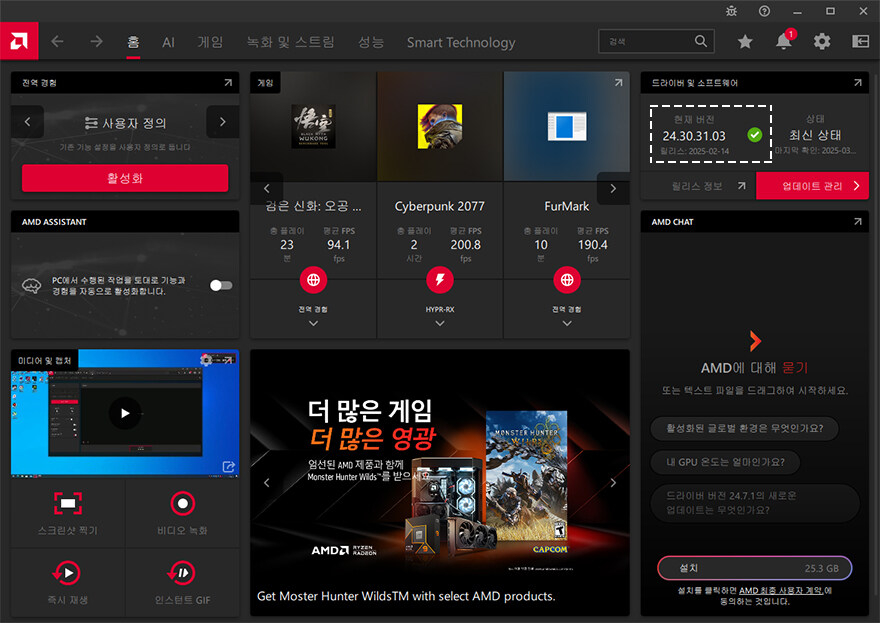
Task: Open Adrenalin settings via the gear icon
Action: tap(822, 41)
